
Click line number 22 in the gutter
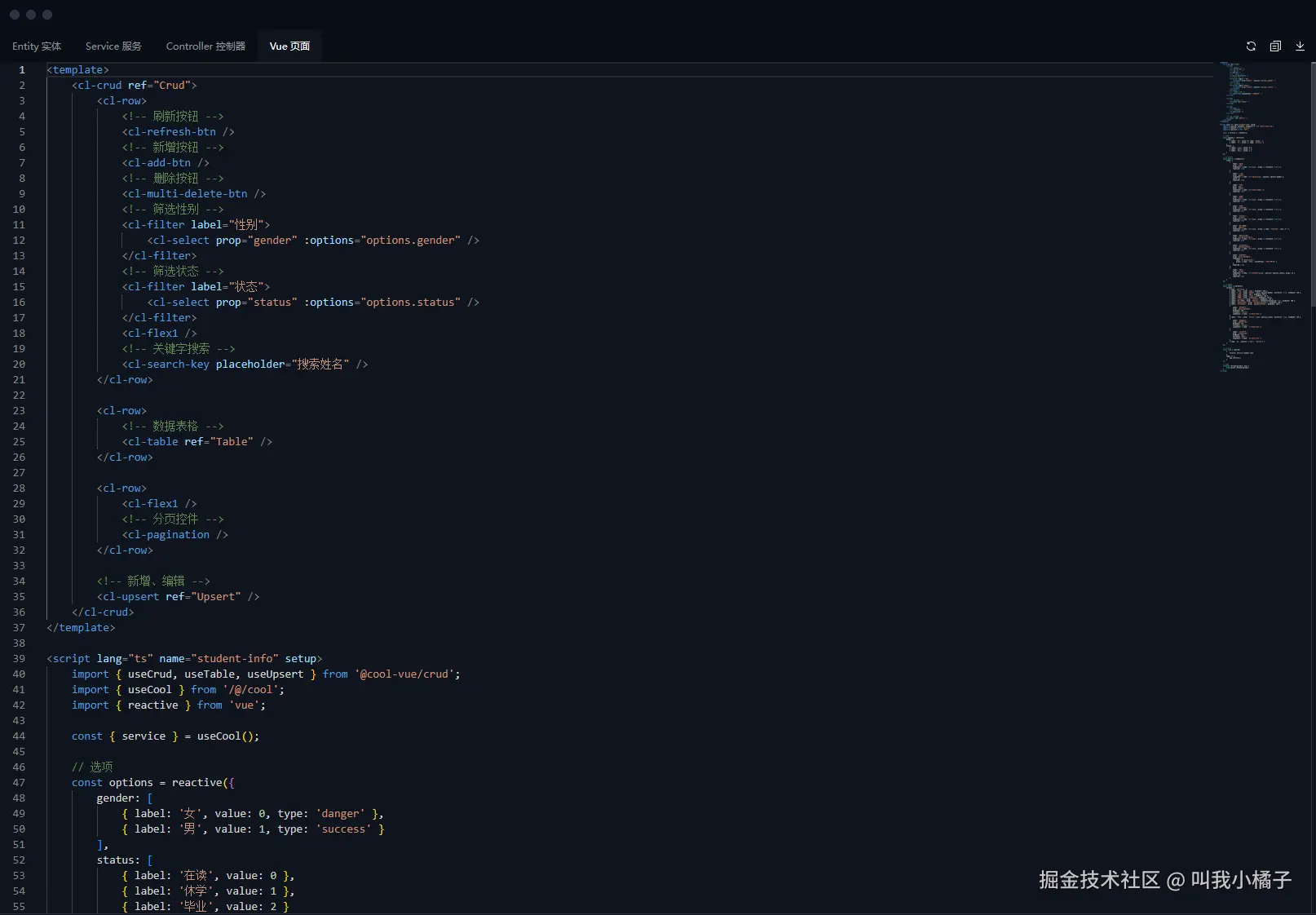click(x=19, y=396)
